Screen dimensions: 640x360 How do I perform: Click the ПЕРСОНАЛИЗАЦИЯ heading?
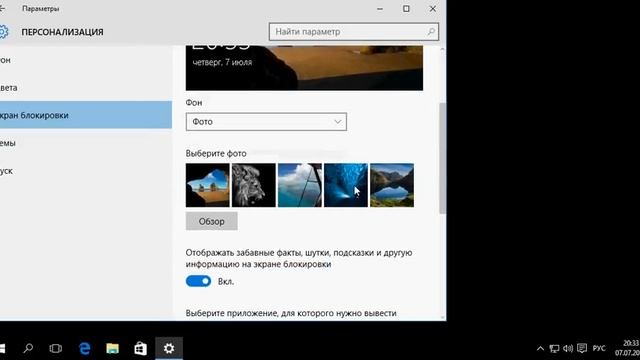(x=62, y=32)
